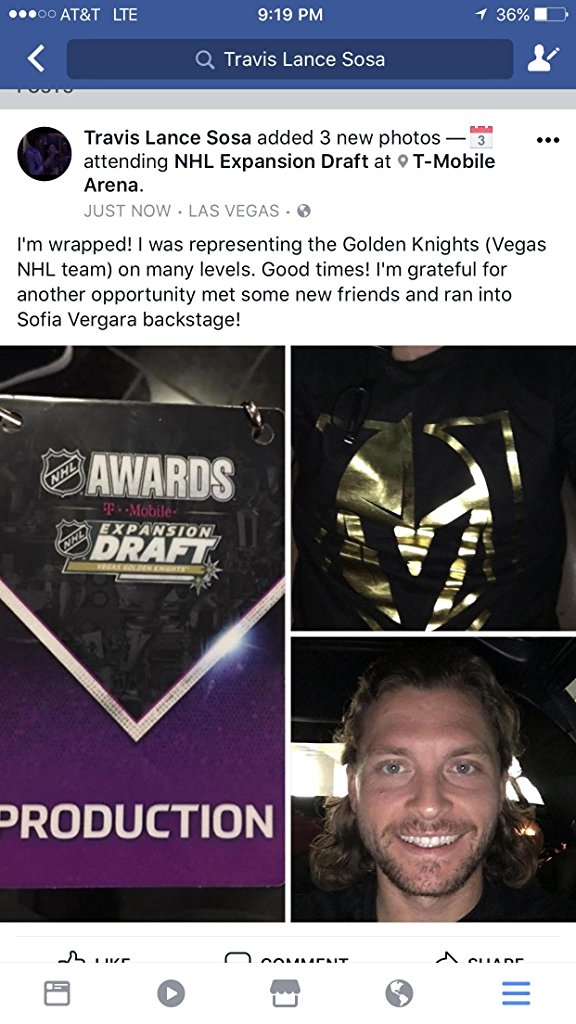Screen dimensions: 576x1024
Task: Open the Travis Lance Sosa name link
Action: point(167,138)
